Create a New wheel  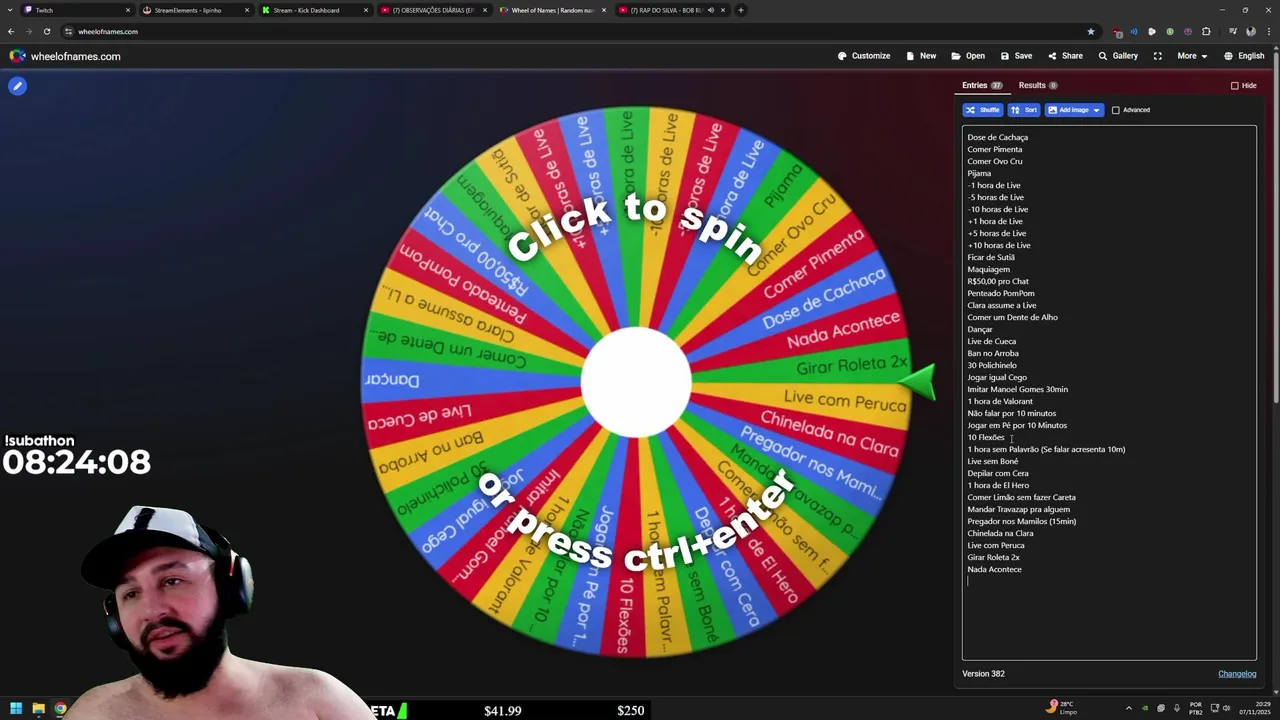tap(921, 56)
